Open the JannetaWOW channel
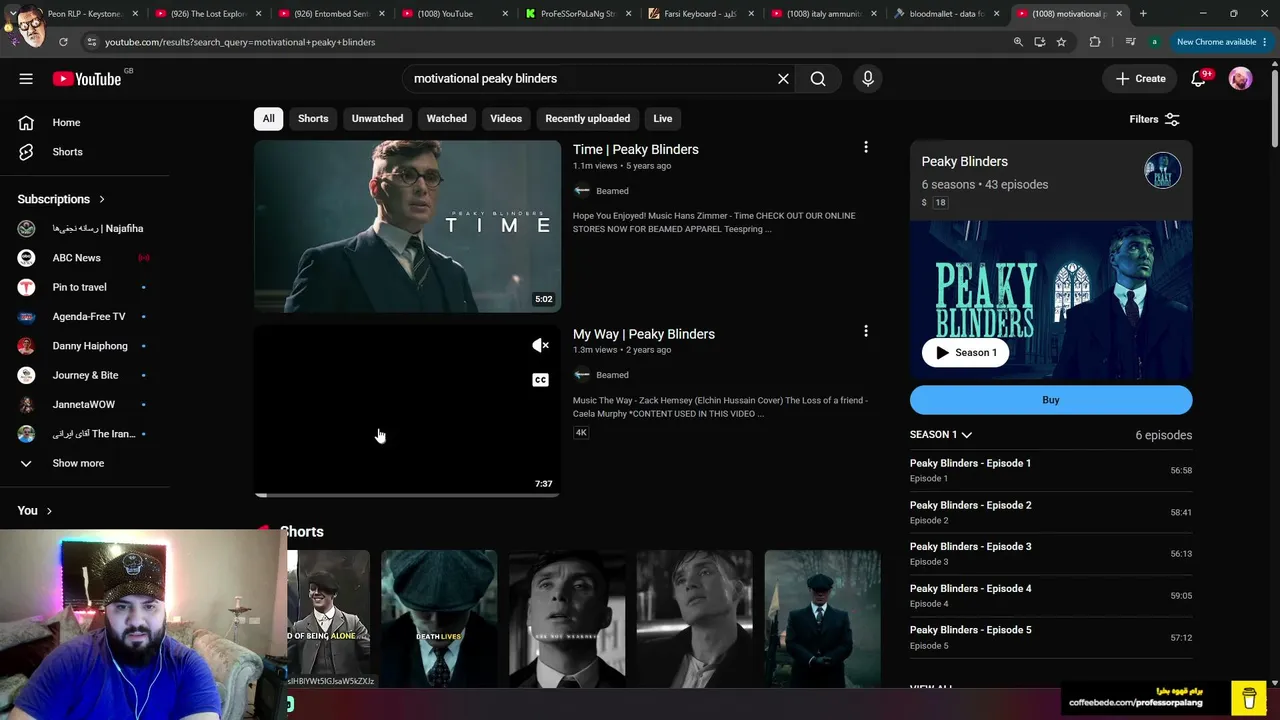This screenshot has width=1280, height=720. click(x=84, y=404)
